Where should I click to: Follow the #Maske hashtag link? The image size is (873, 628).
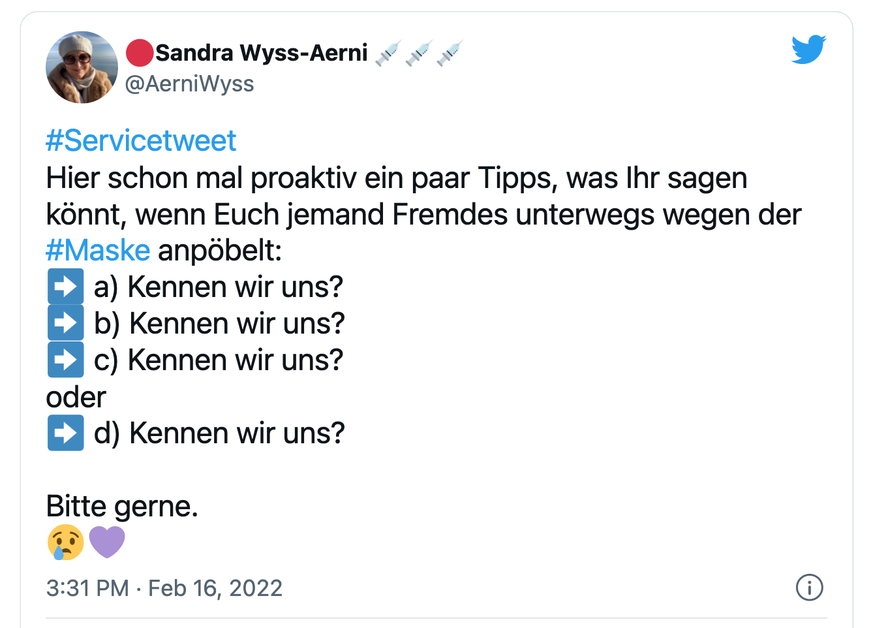click(98, 250)
